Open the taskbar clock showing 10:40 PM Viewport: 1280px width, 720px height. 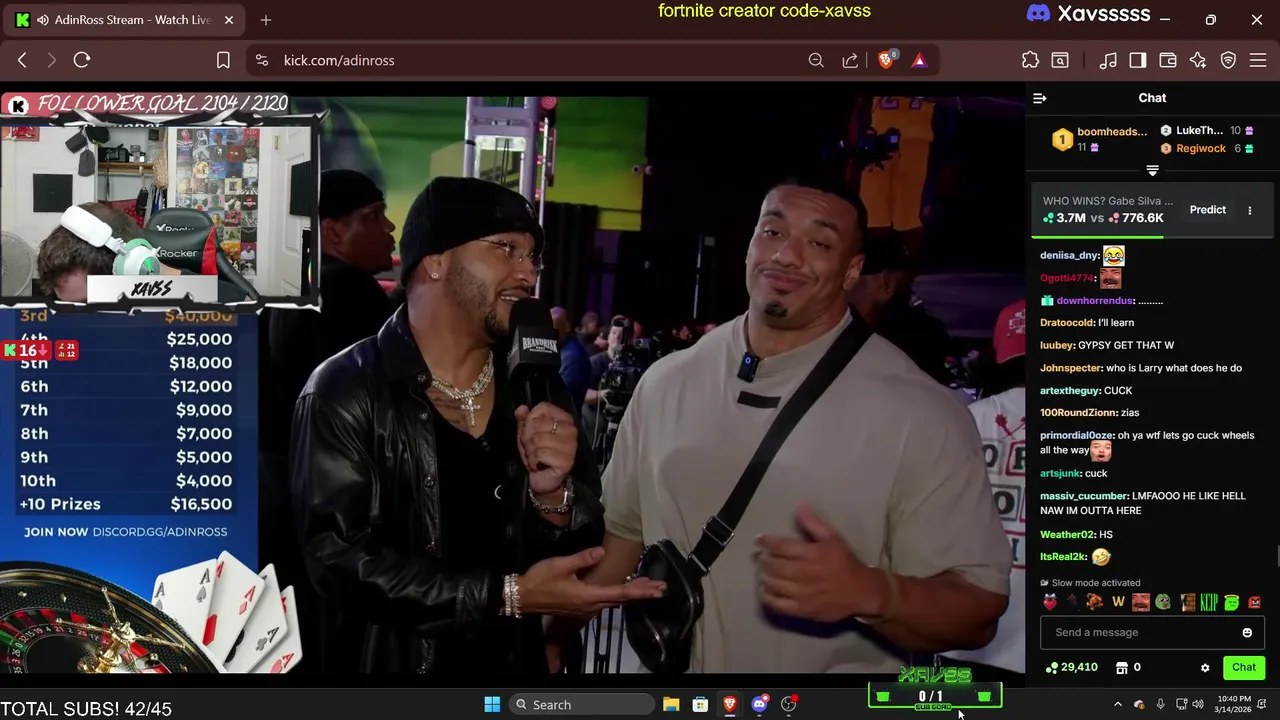tap(1234, 704)
